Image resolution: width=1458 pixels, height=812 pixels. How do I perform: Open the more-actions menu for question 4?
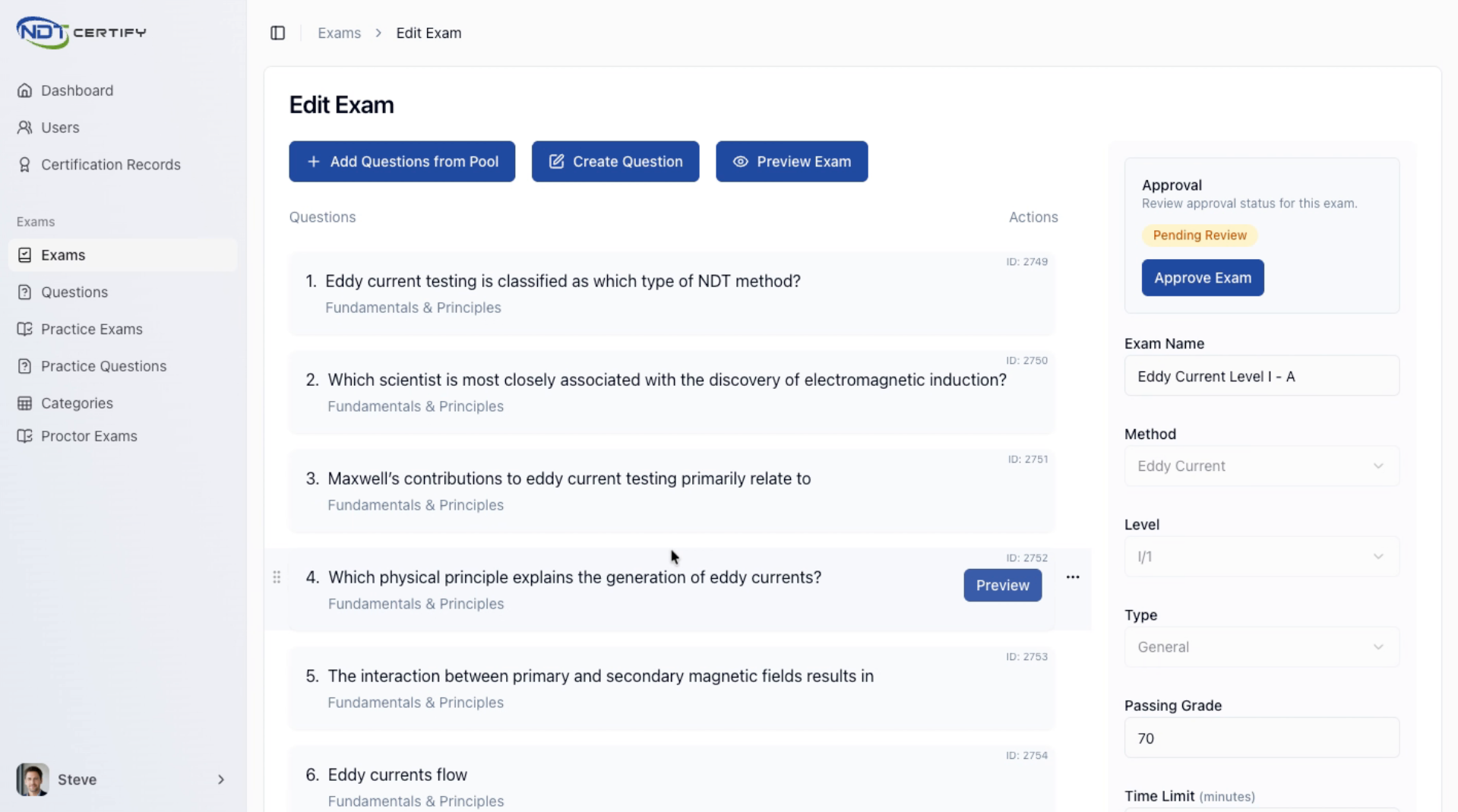[1073, 577]
